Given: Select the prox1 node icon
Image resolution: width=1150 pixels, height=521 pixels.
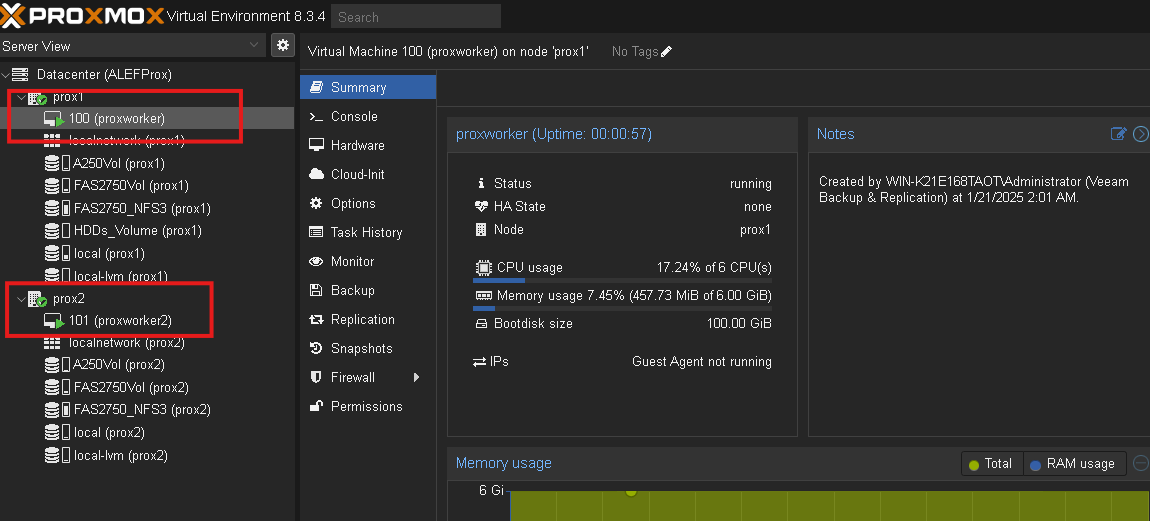Looking at the screenshot, I should coord(37,98).
